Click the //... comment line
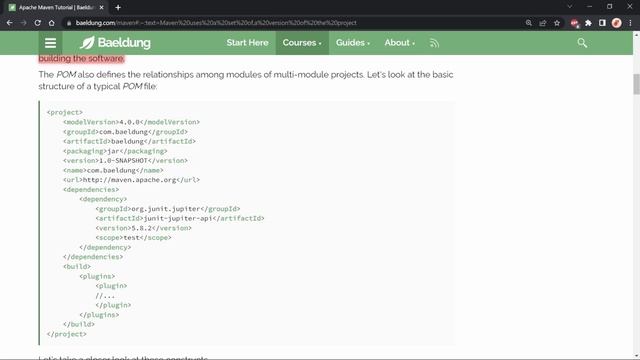This screenshot has height=360, width=640. (105, 296)
